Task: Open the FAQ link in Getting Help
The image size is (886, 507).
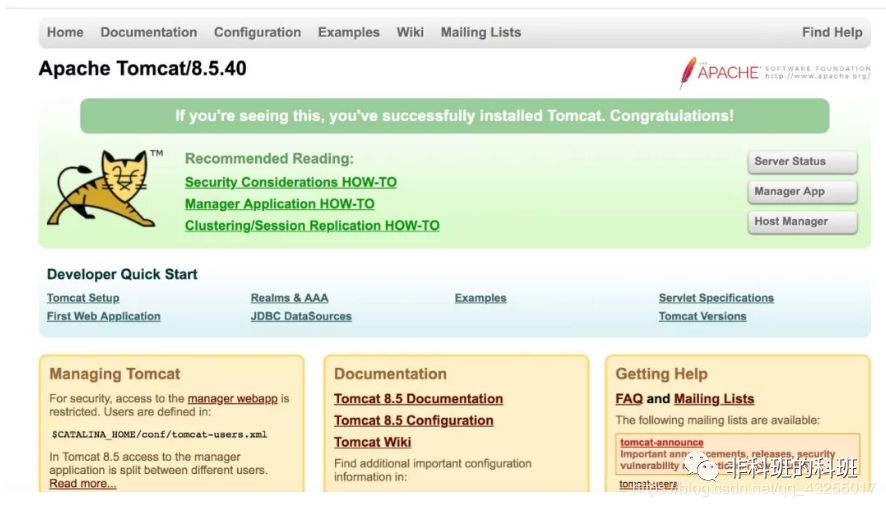Action: tap(629, 398)
